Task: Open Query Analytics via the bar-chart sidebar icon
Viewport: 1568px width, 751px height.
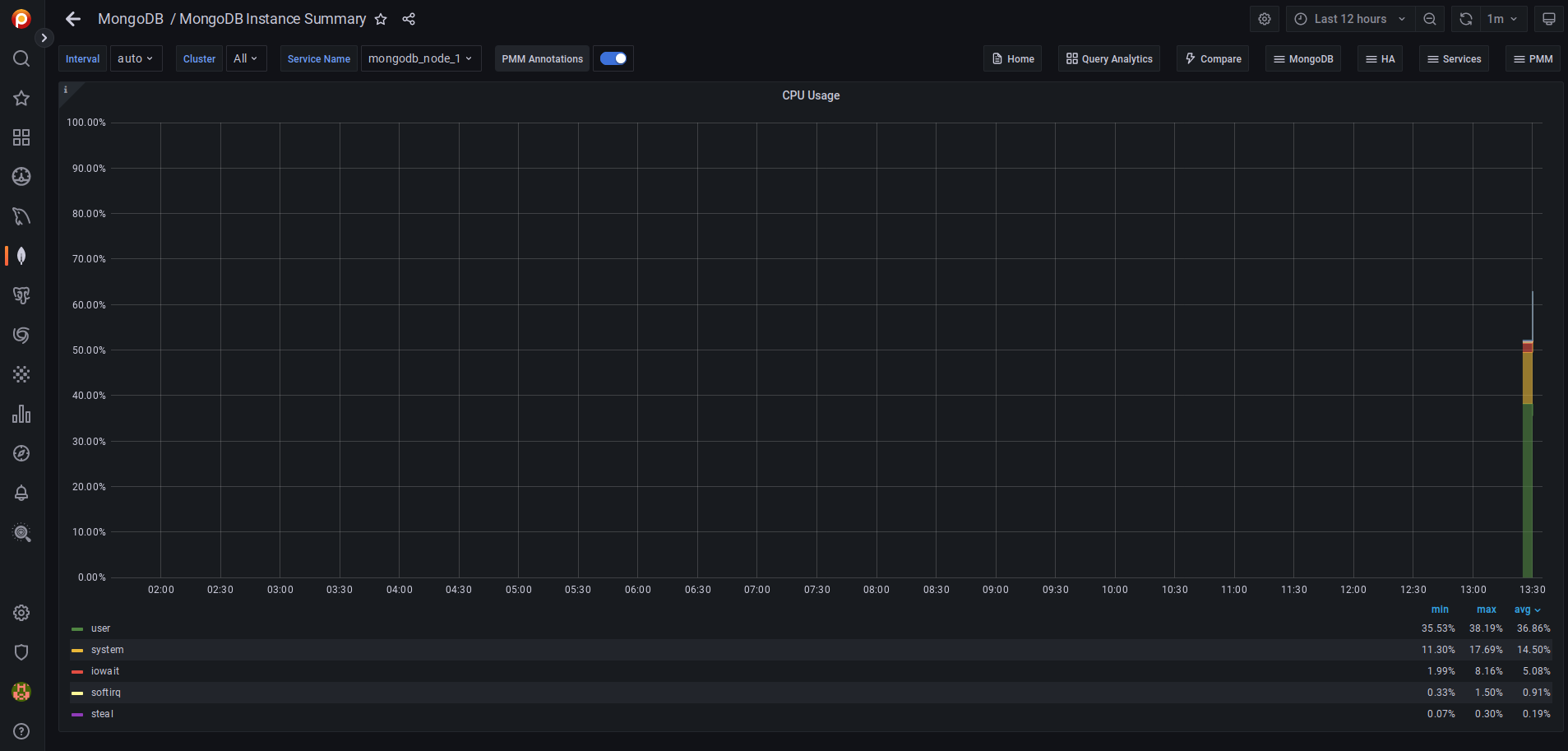Action: [21, 414]
